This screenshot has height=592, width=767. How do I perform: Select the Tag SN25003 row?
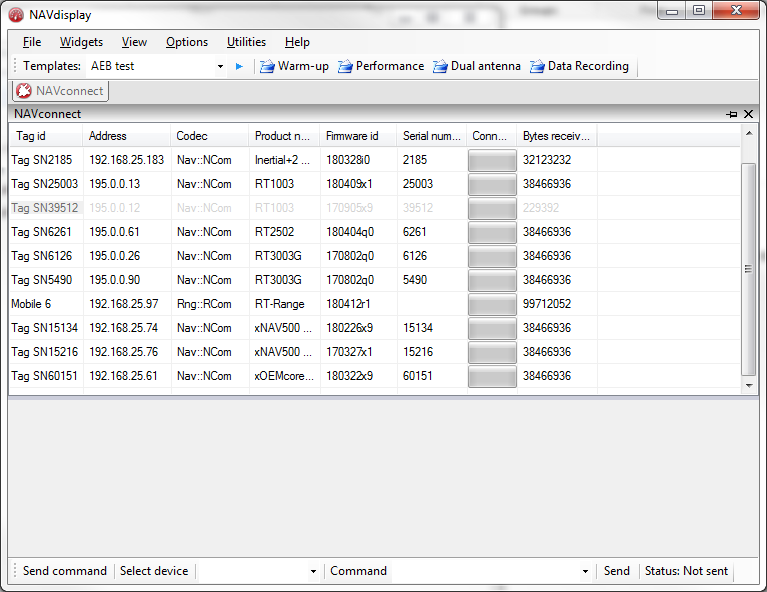point(375,184)
